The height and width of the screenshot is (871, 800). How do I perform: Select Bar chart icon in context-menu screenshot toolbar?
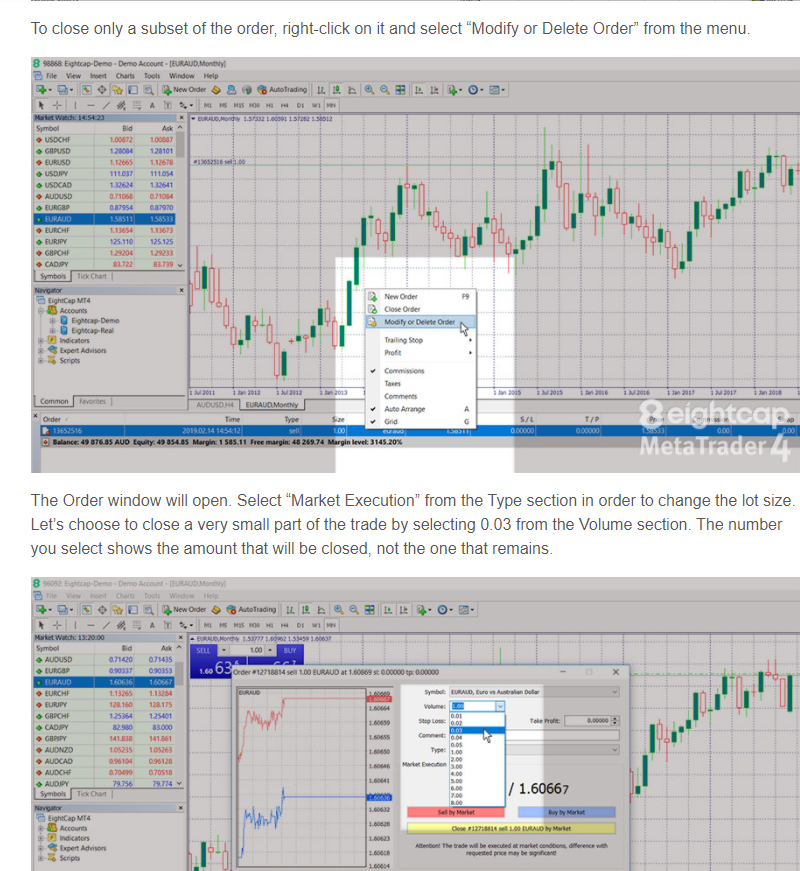click(321, 89)
